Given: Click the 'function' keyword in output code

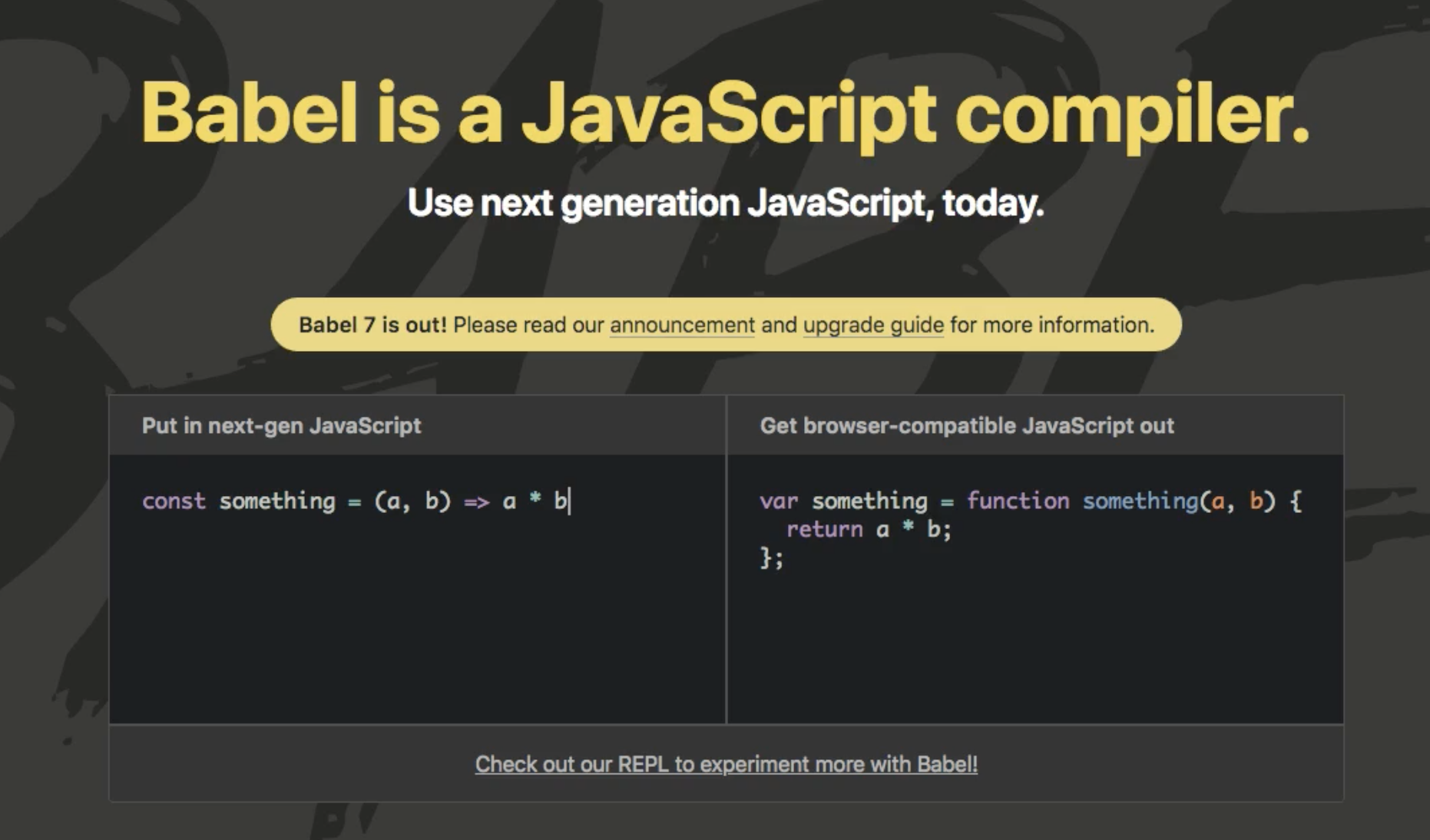Looking at the screenshot, I should (x=1018, y=501).
